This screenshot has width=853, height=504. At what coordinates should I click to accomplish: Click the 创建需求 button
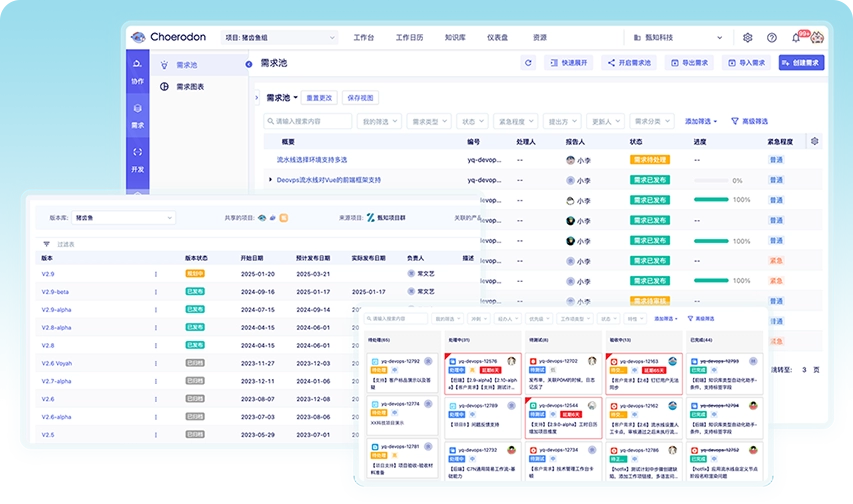[801, 63]
